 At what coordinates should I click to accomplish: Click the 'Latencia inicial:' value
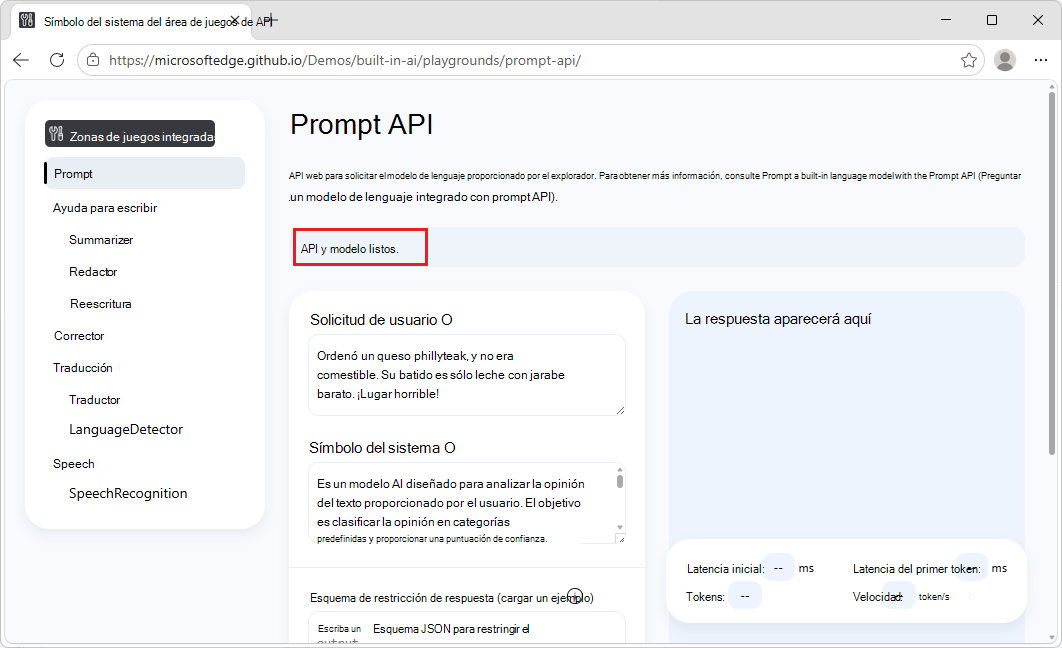(x=778, y=568)
